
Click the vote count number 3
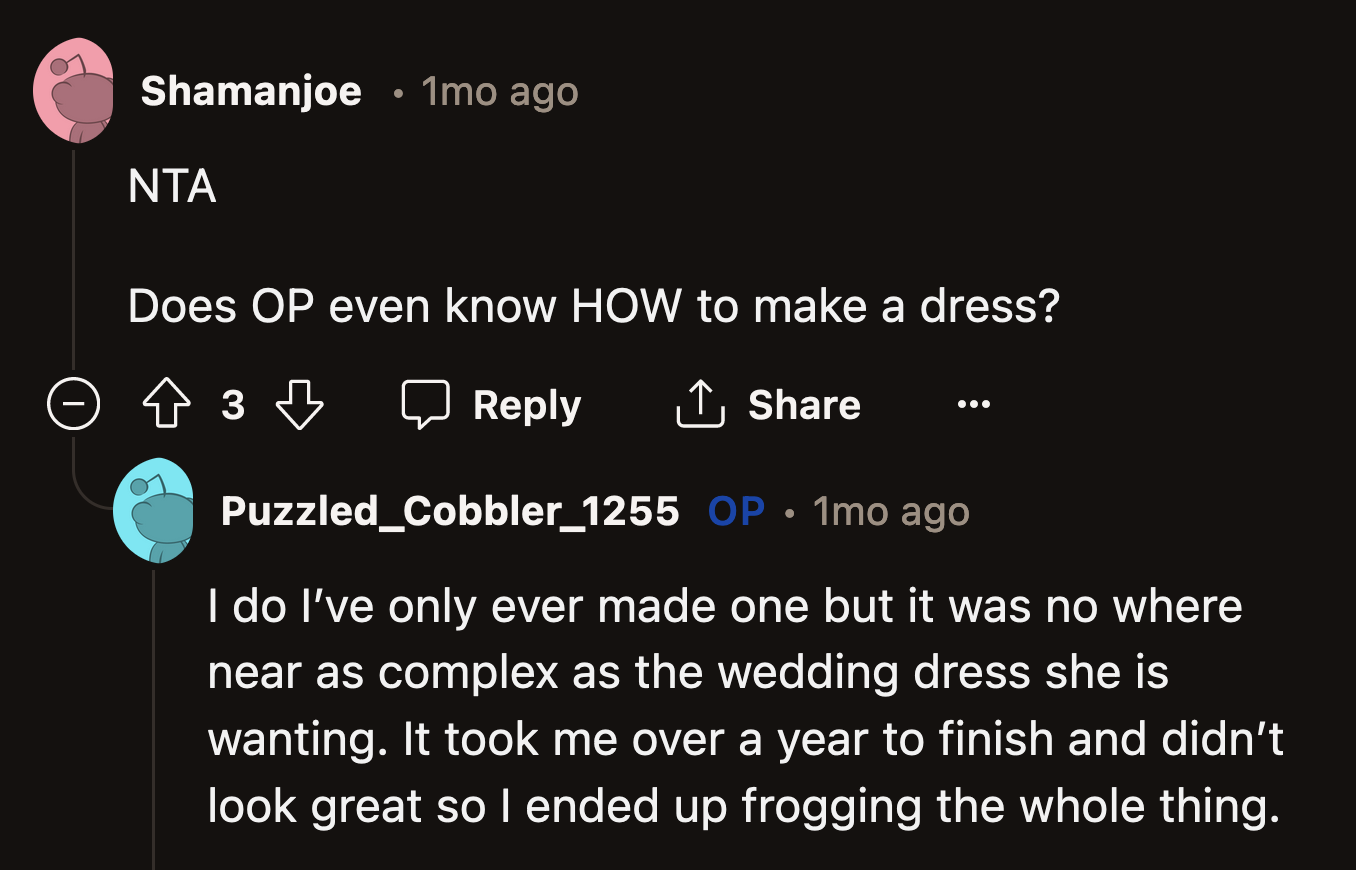click(x=233, y=405)
